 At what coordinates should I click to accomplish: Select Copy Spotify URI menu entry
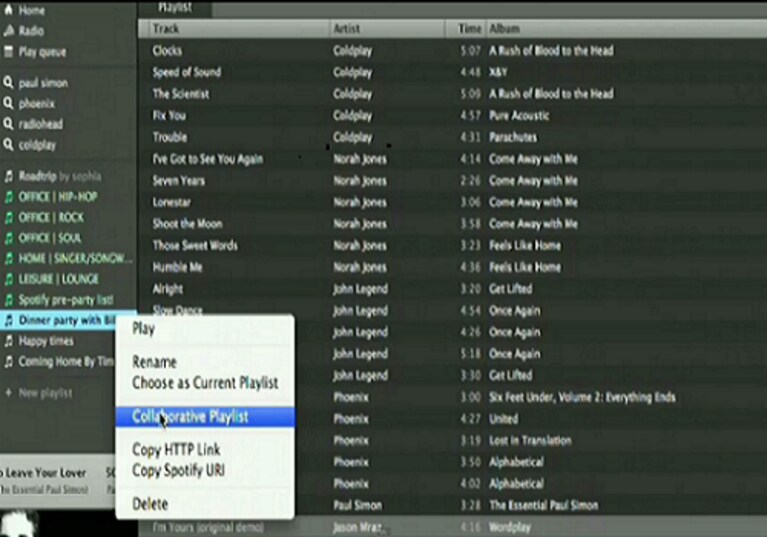(205, 470)
